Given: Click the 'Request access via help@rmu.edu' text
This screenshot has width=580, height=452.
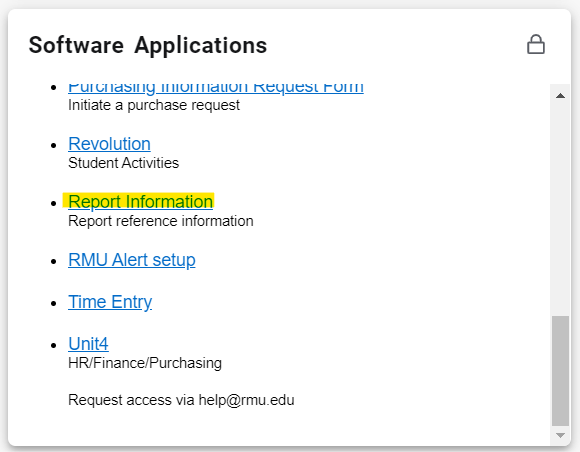Looking at the screenshot, I should [x=181, y=400].
